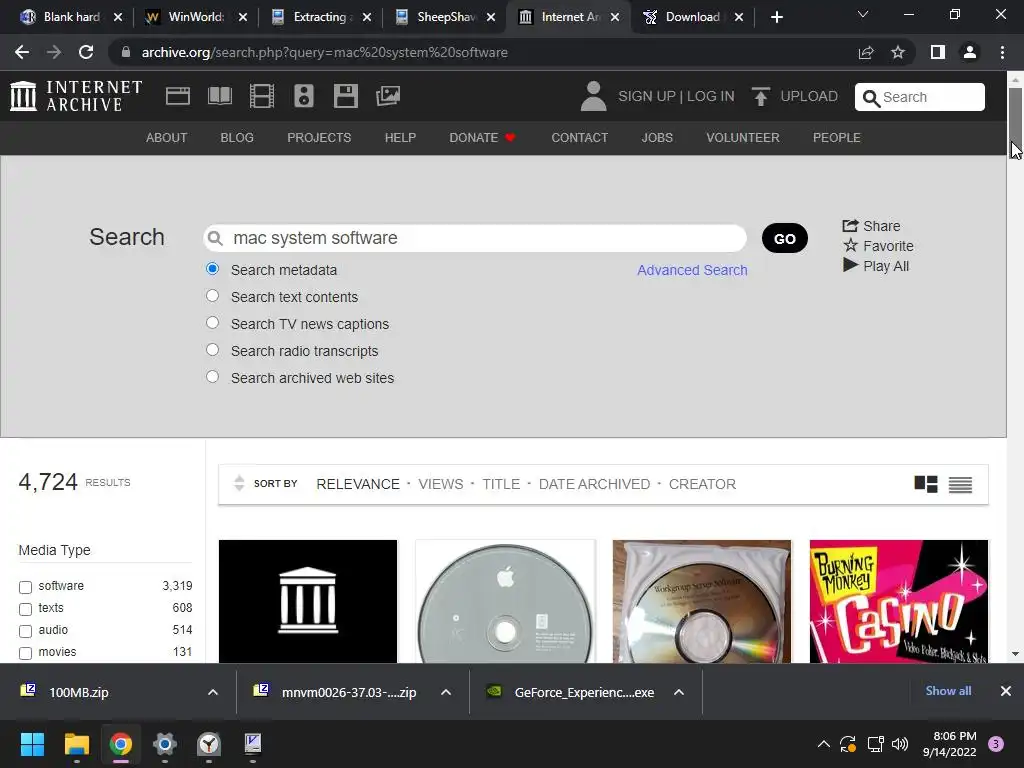
Task: Select Search metadata radio button
Action: (212, 268)
